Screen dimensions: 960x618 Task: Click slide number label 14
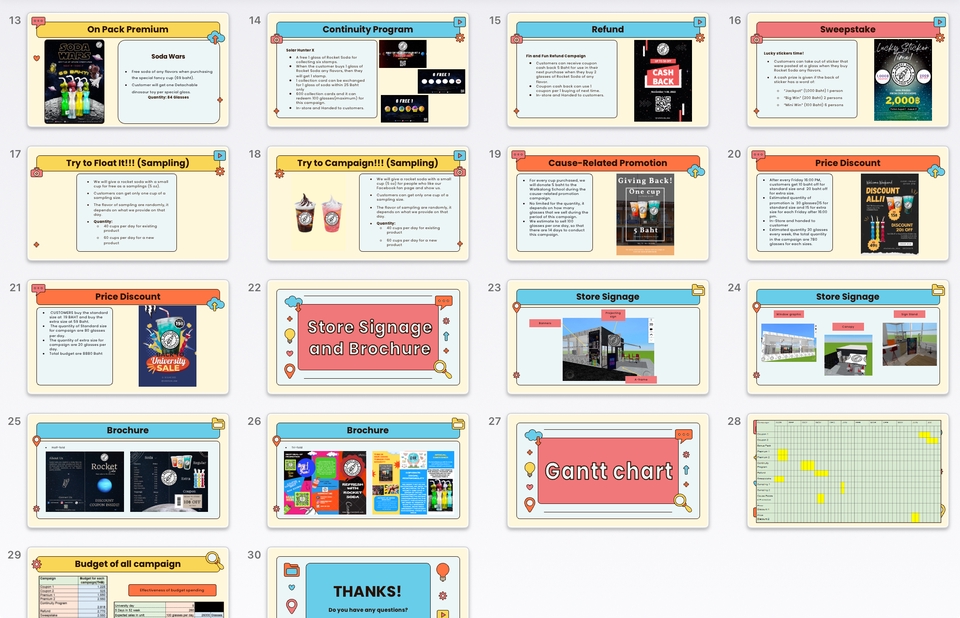[x=255, y=20]
